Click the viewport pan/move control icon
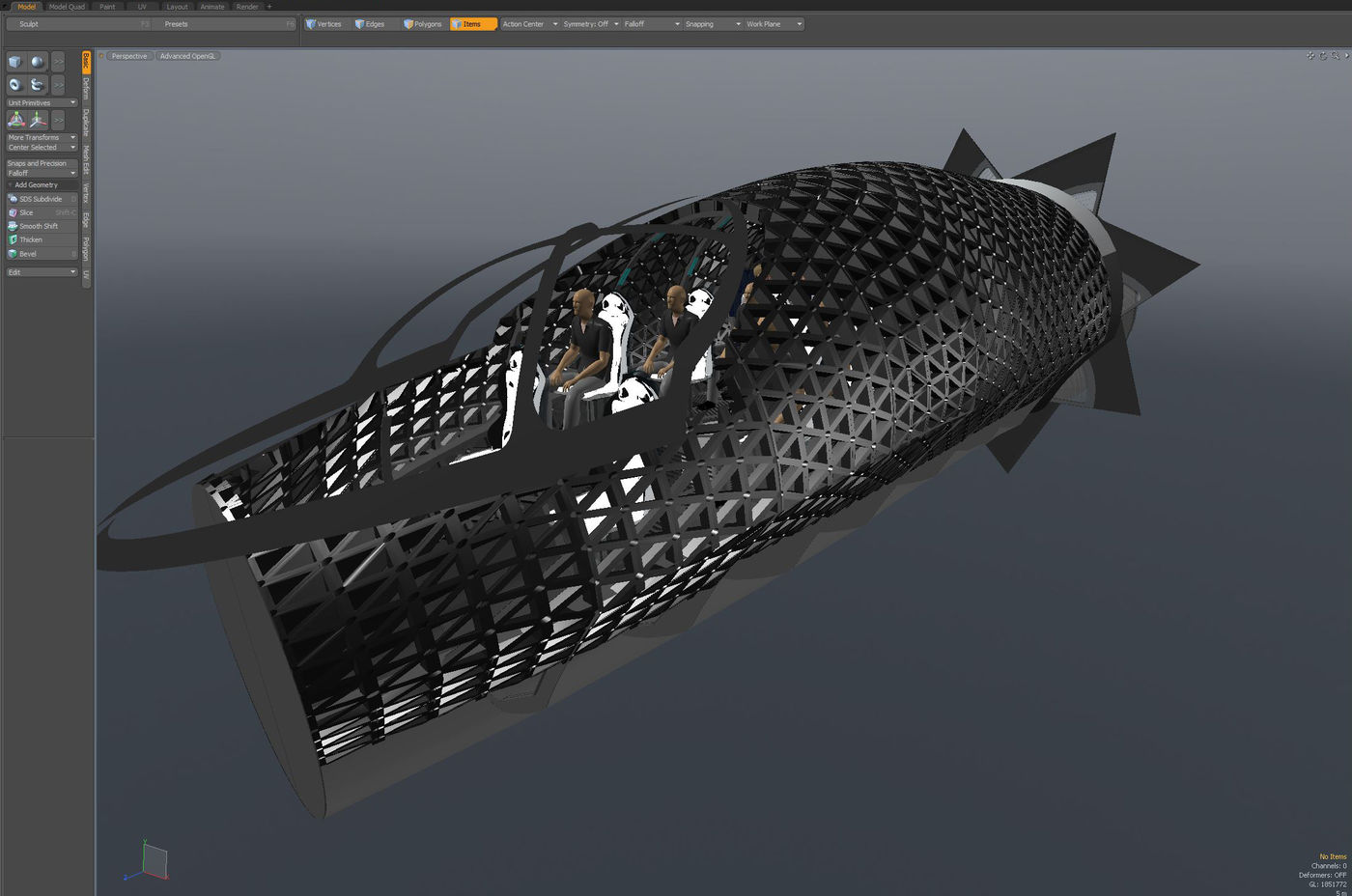 tap(1310, 56)
